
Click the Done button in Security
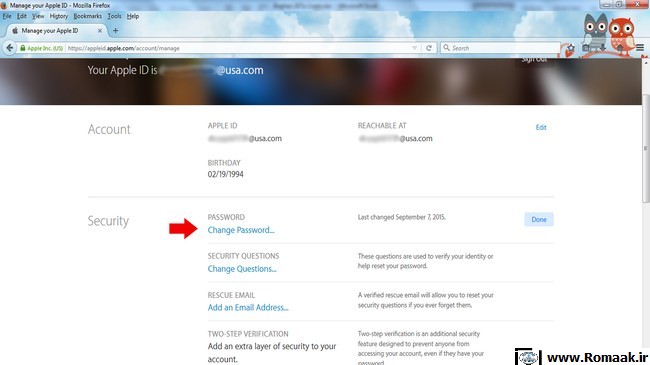pyautogui.click(x=539, y=219)
